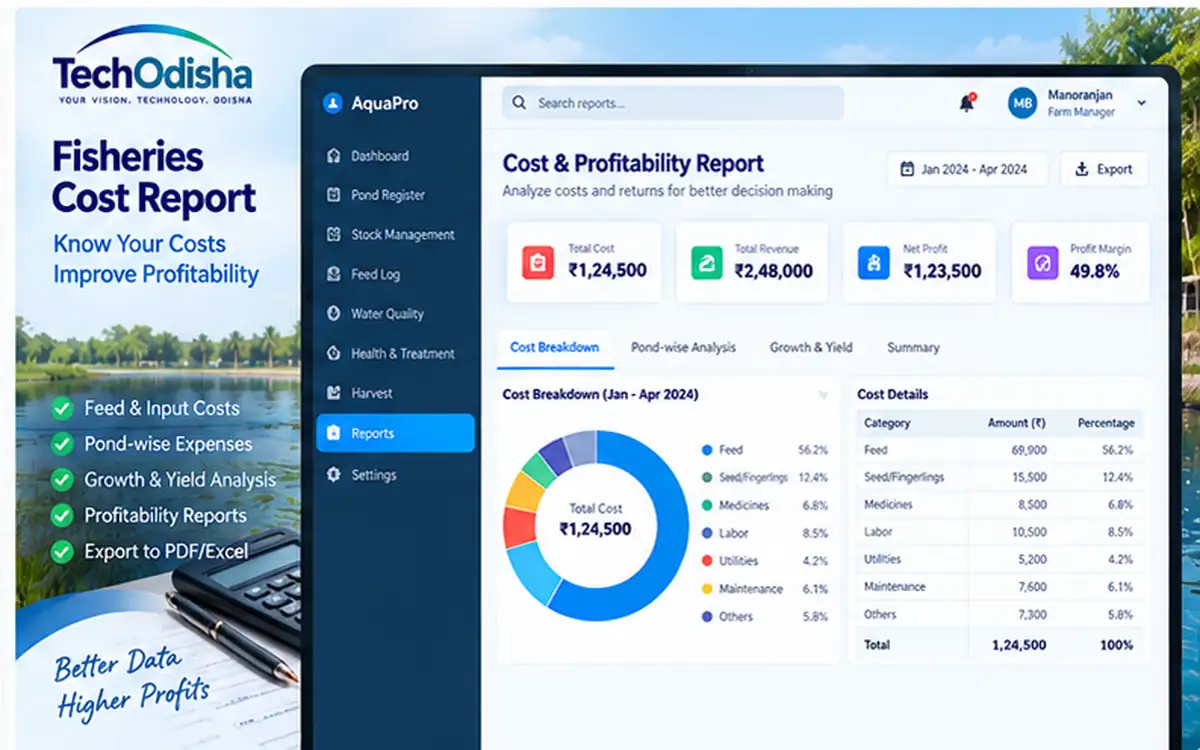Click the Category column header

pyautogui.click(x=887, y=423)
